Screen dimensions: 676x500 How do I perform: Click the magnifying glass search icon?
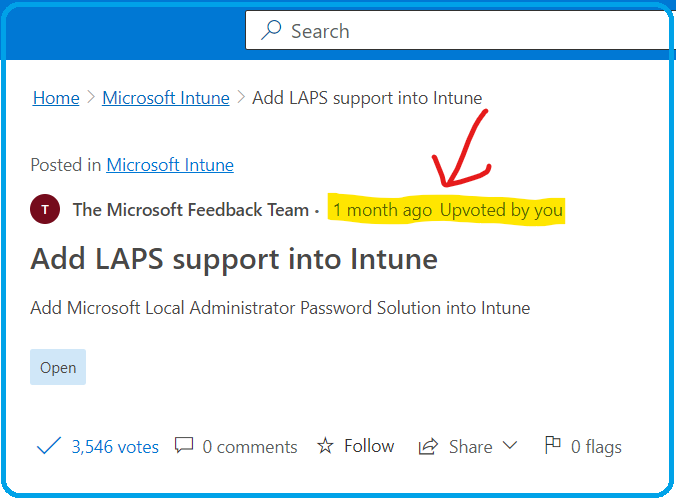[x=271, y=30]
